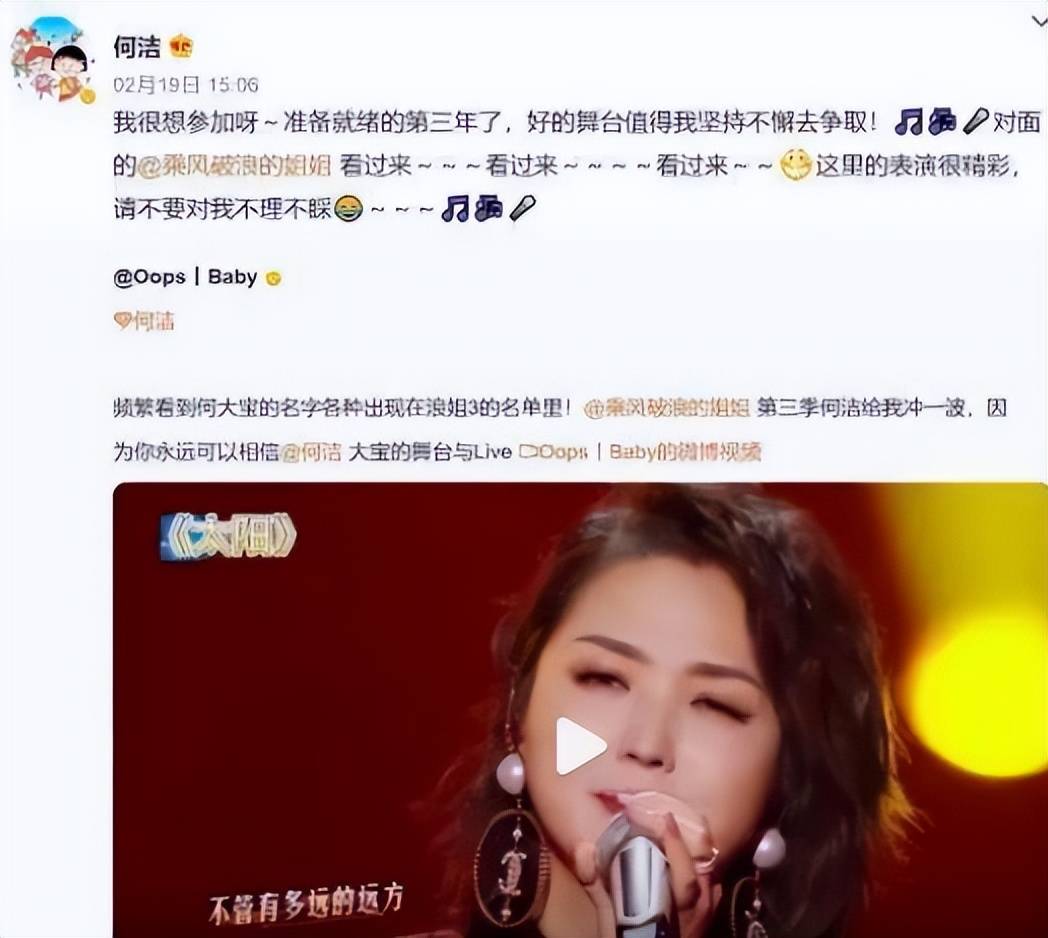Image resolution: width=1048 pixels, height=938 pixels.
Task: Click the post timestamp 02月19日 15:06
Action: tap(185, 85)
